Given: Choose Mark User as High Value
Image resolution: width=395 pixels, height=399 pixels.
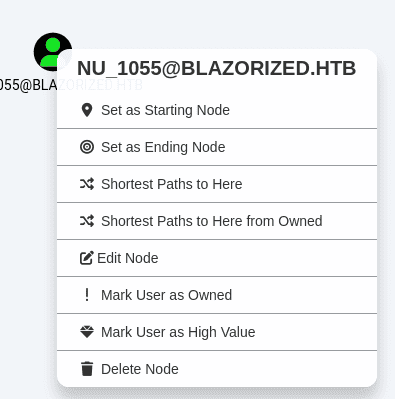Looking at the screenshot, I should tap(217, 332).
